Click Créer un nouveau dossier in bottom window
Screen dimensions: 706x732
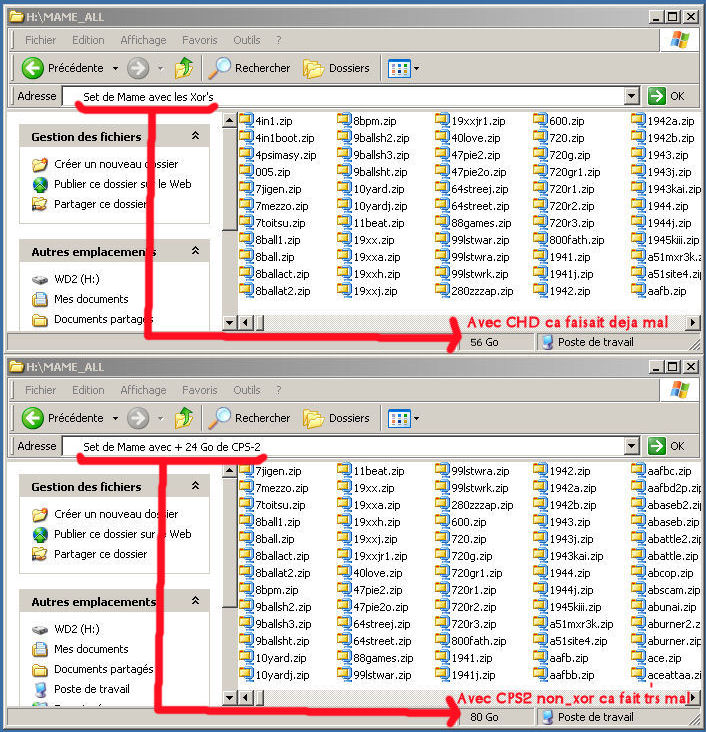pos(106,514)
